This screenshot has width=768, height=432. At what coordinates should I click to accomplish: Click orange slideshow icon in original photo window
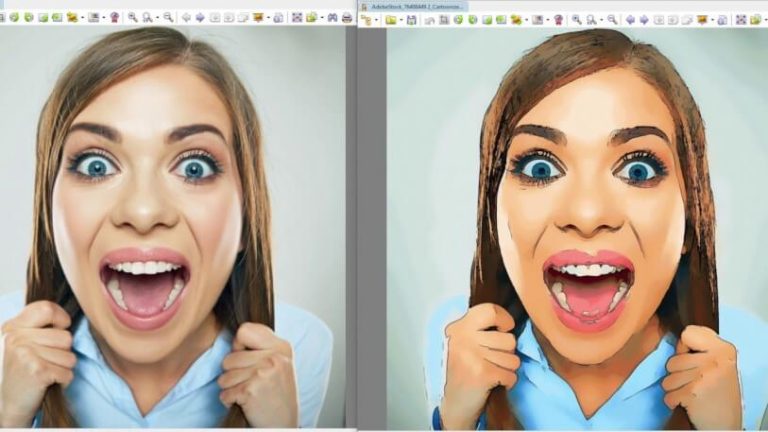pyautogui.click(x=258, y=18)
